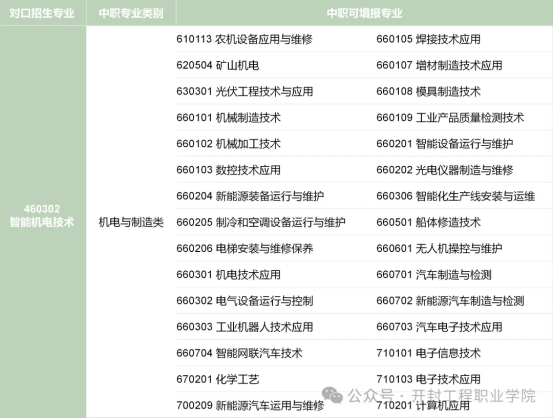
Task: Click 660107 增材制造技术应用
Action: click(x=439, y=65)
